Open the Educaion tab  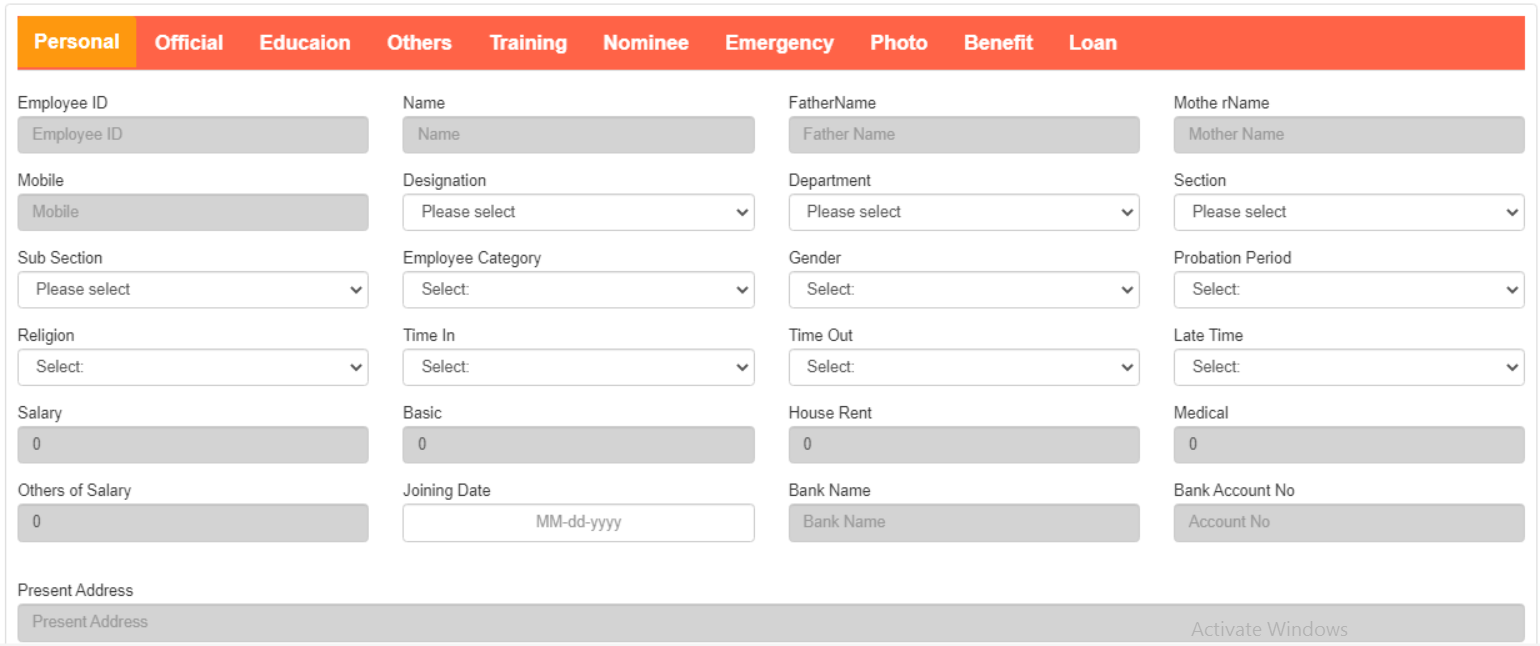point(304,43)
